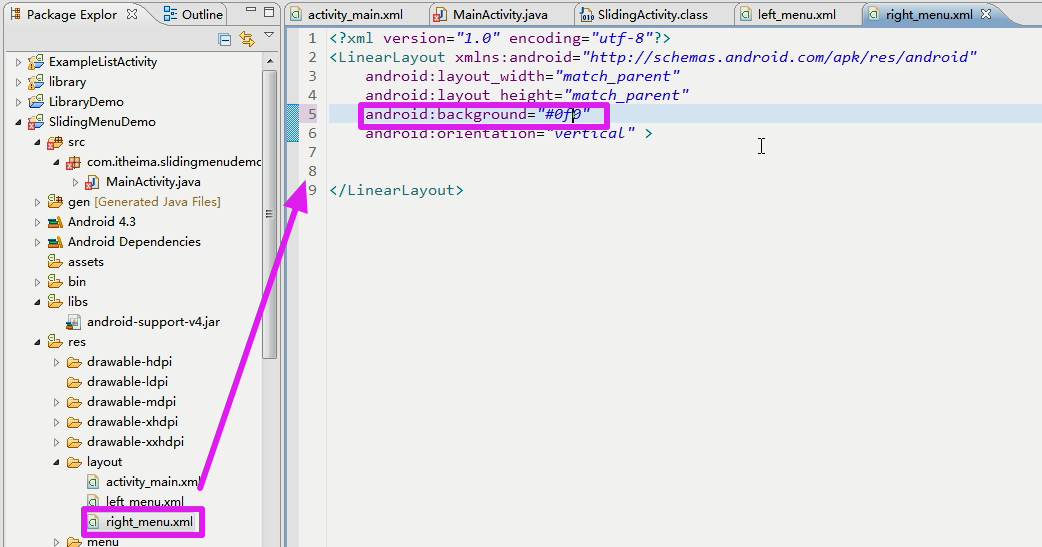
Task: Collapse com.itheima.slidingmenudemo package
Action: pos(56,162)
